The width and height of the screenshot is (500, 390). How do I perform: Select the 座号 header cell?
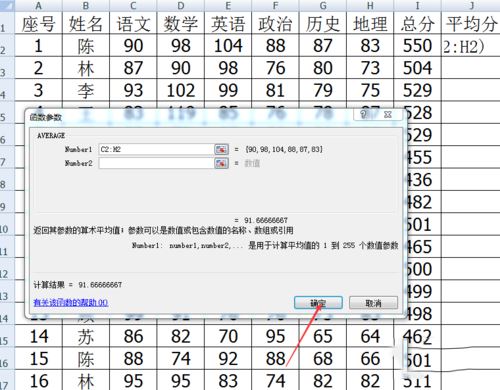click(x=39, y=23)
